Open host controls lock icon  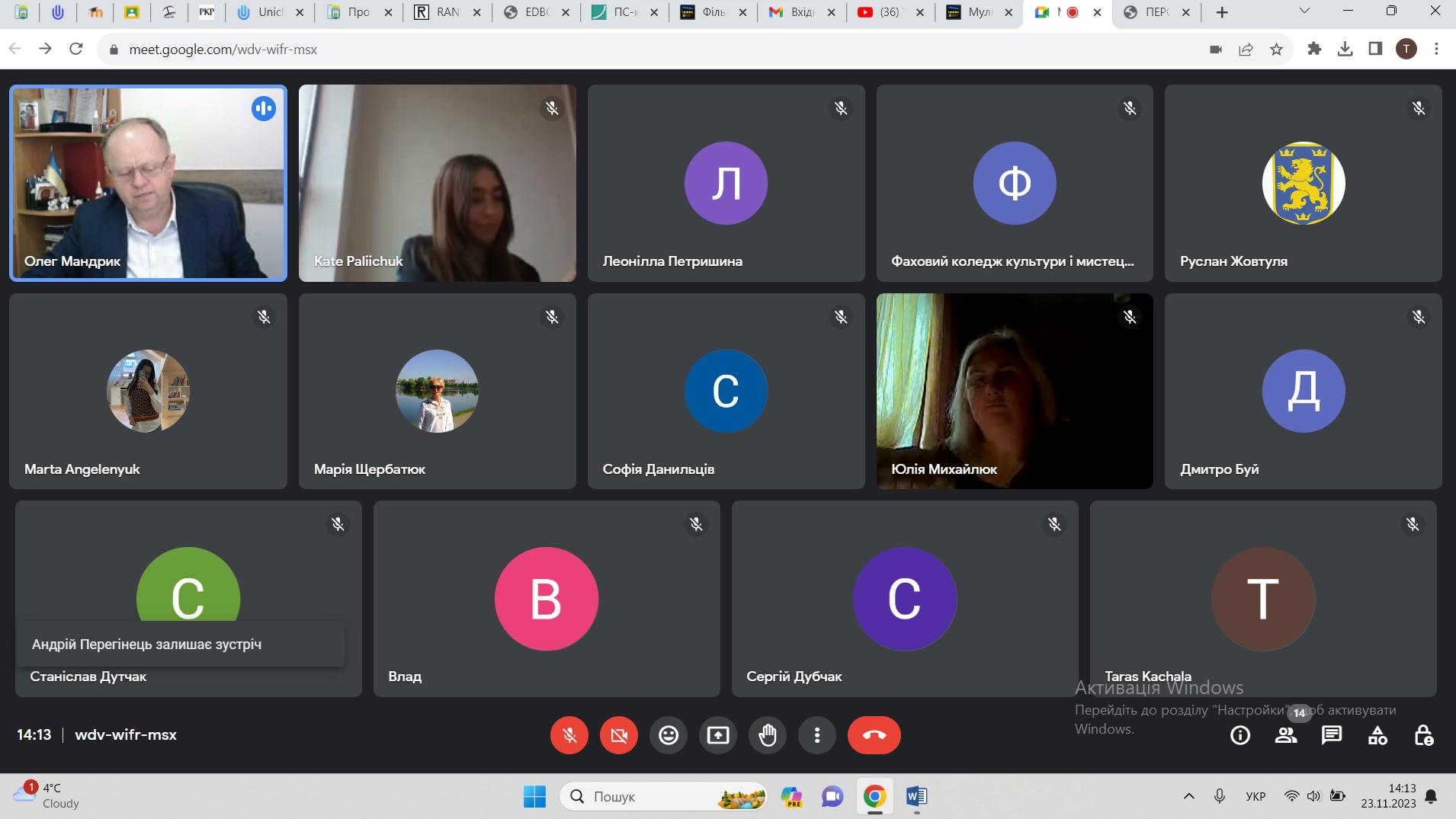pos(1423,735)
